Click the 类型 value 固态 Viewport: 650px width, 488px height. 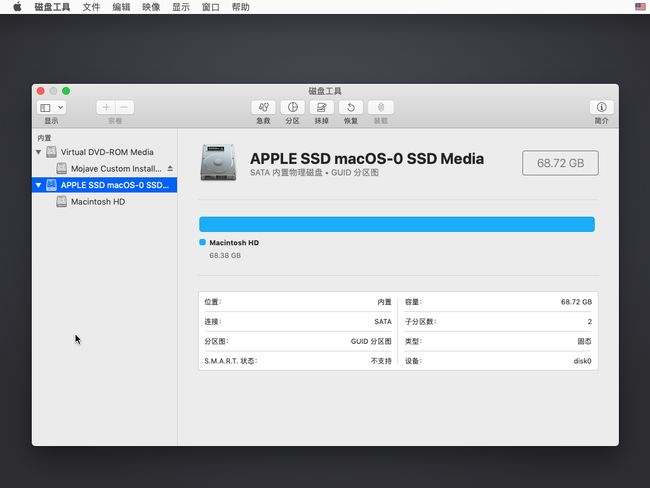click(585, 341)
